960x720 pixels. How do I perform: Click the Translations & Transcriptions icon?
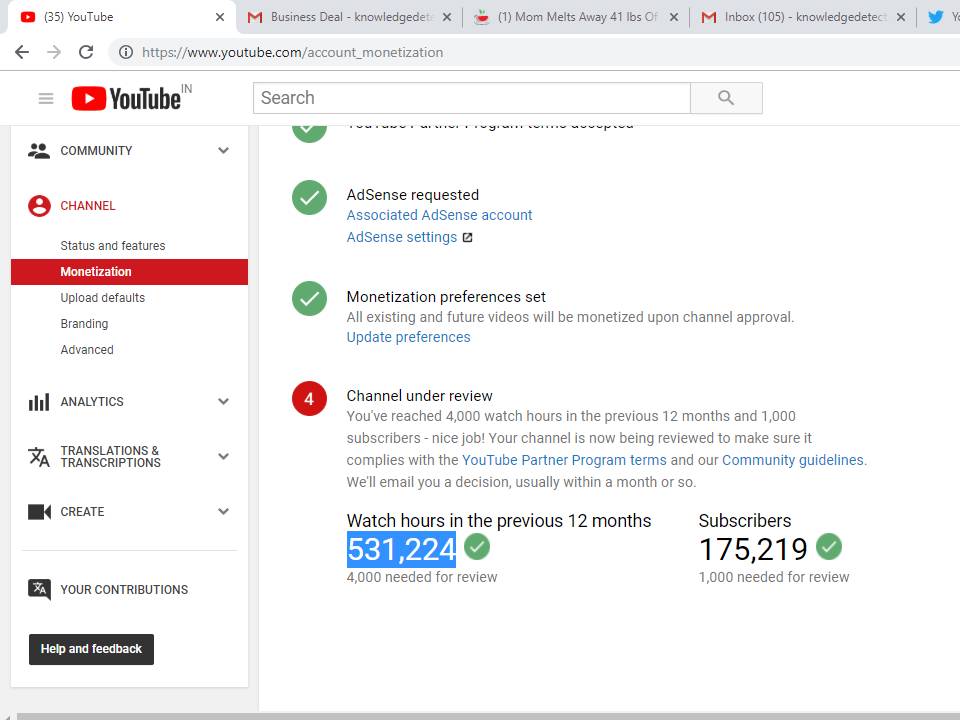pos(39,457)
